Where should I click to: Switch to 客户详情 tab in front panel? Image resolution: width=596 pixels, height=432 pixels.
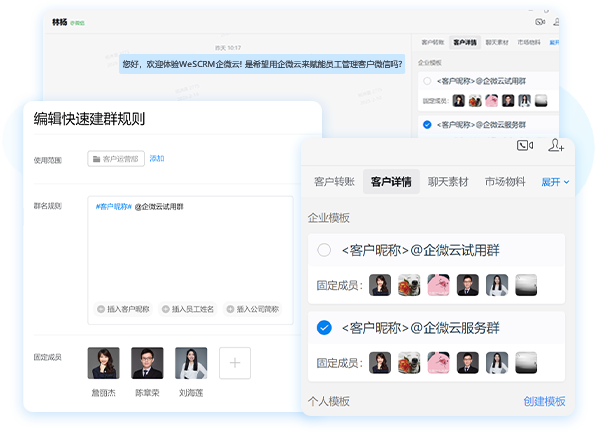391,182
